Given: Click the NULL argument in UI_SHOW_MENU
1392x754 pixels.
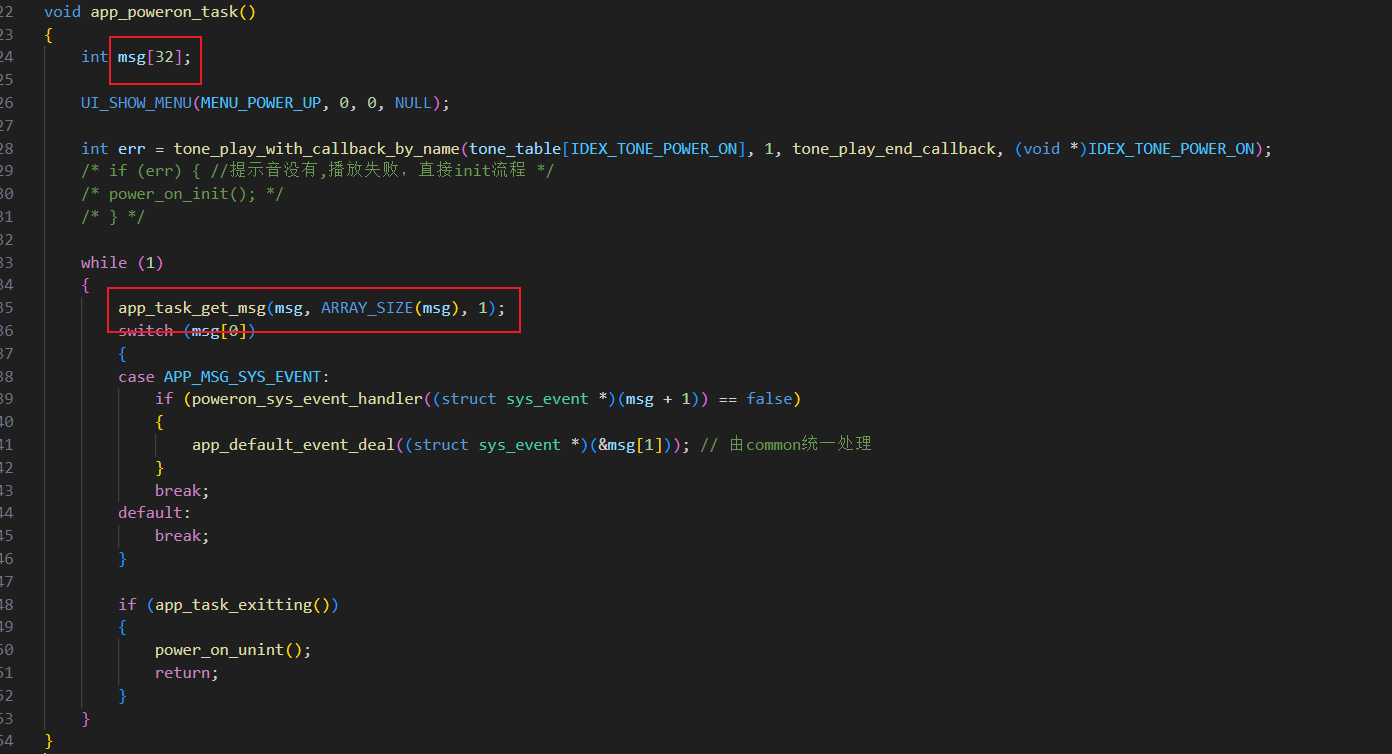Looking at the screenshot, I should tap(413, 103).
